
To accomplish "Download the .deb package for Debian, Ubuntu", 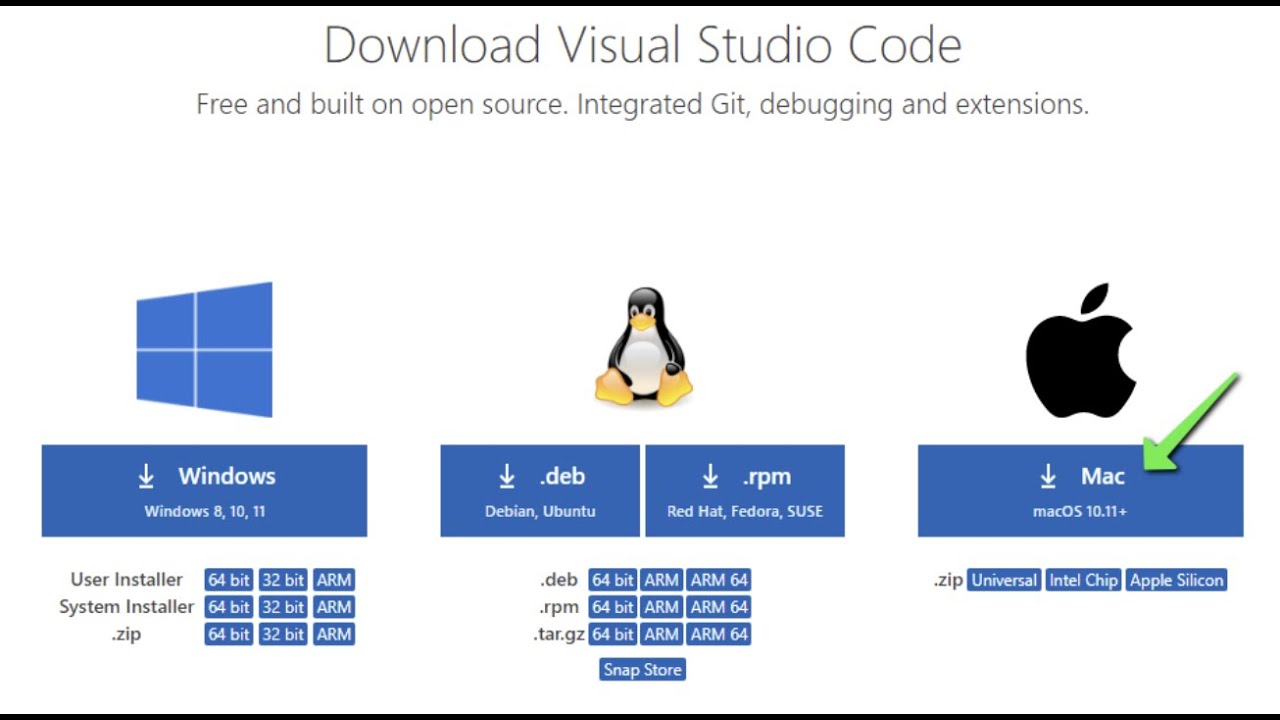I will (x=540, y=491).
